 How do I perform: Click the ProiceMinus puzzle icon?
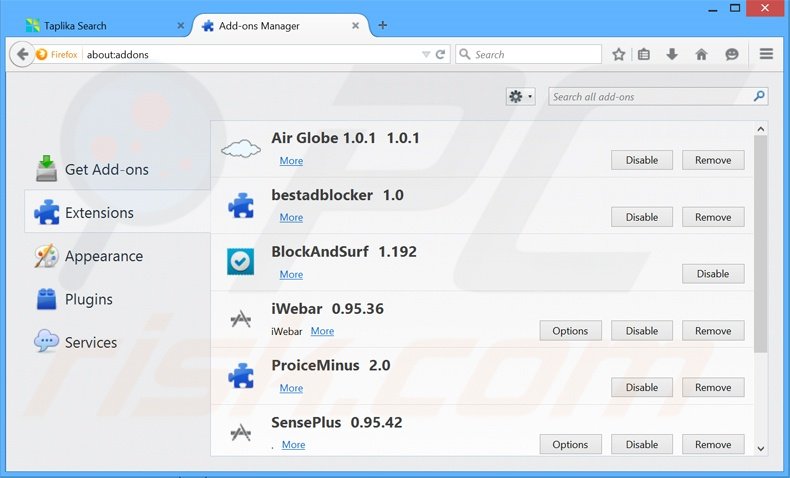(241, 376)
